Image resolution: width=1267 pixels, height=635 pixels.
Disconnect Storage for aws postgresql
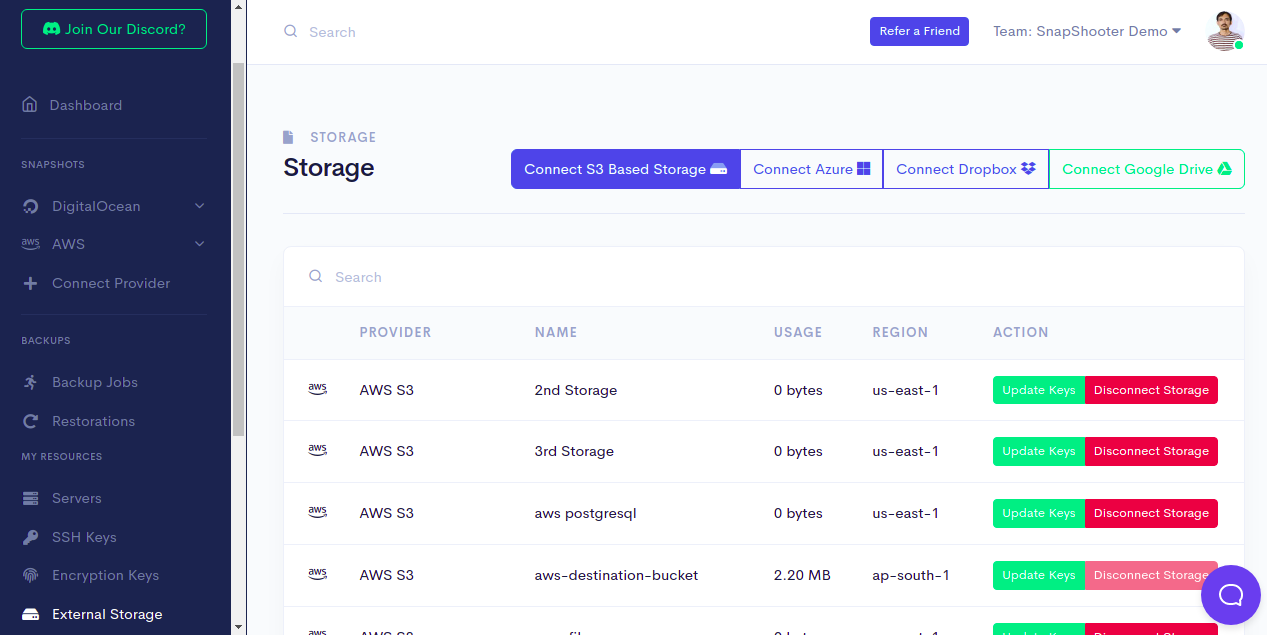1151,513
